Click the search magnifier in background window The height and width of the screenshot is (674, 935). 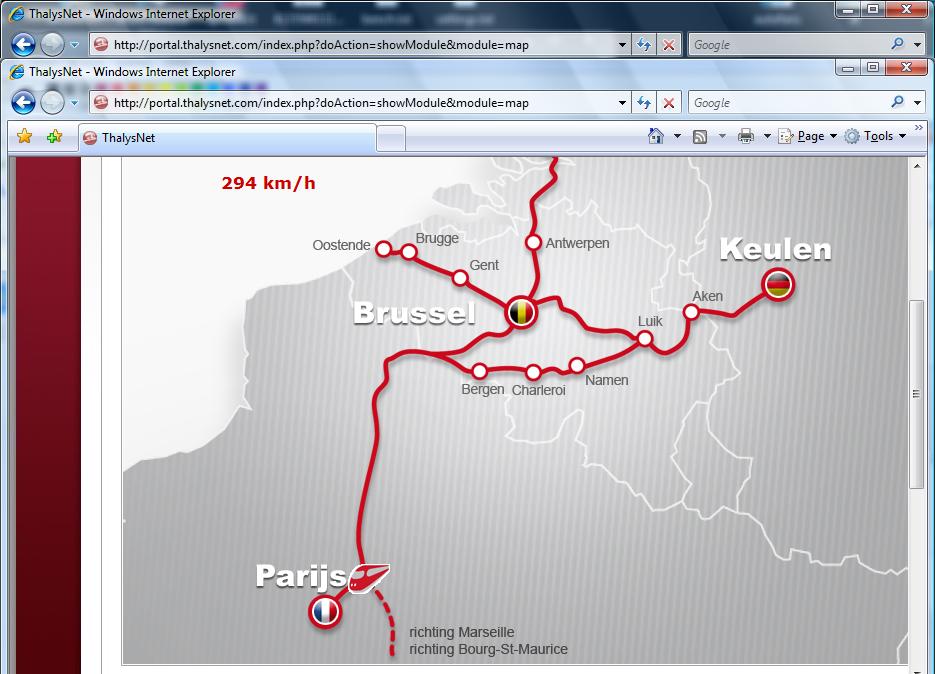tap(897, 44)
